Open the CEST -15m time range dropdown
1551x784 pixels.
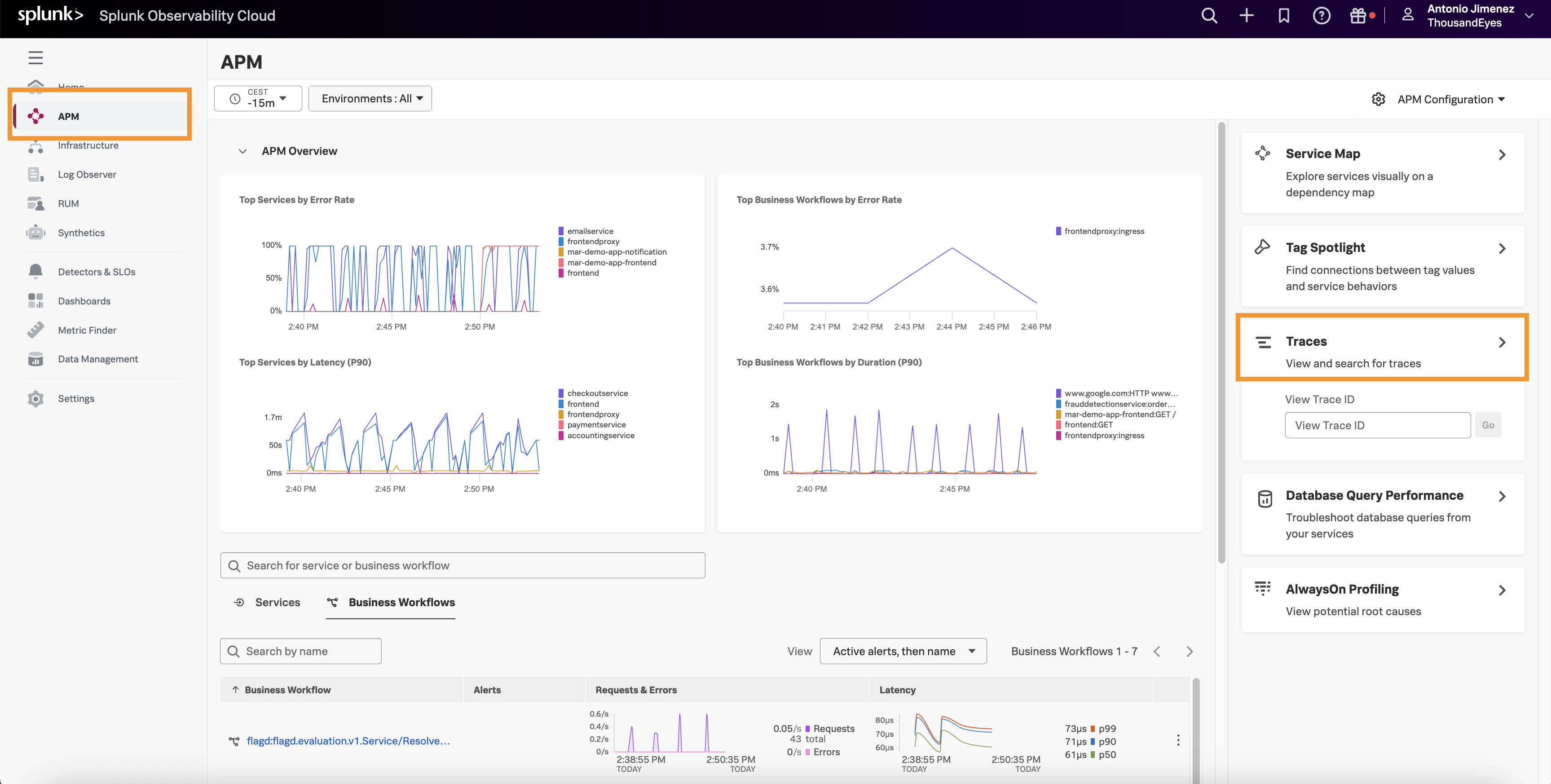258,98
